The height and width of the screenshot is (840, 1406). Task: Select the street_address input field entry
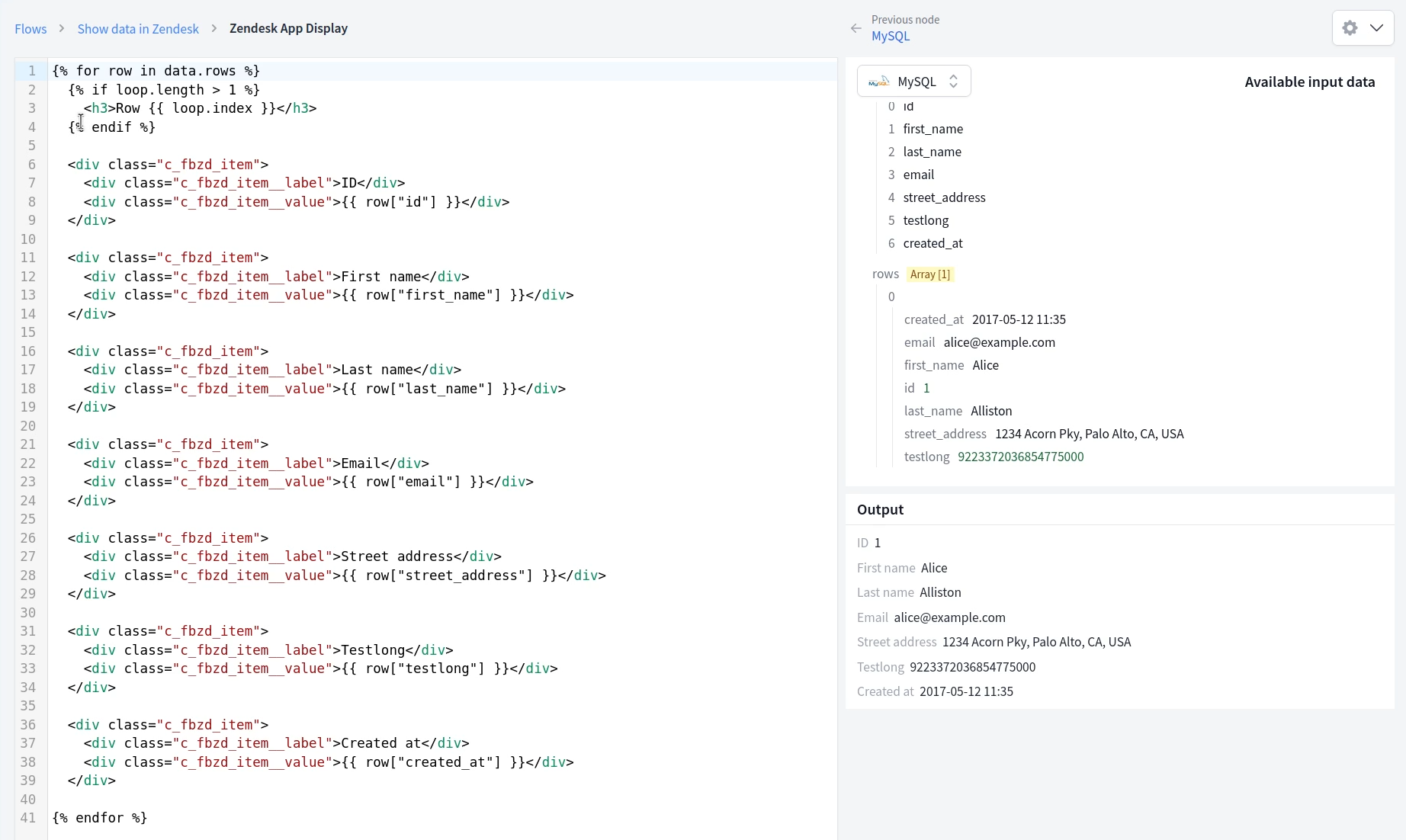(x=944, y=197)
